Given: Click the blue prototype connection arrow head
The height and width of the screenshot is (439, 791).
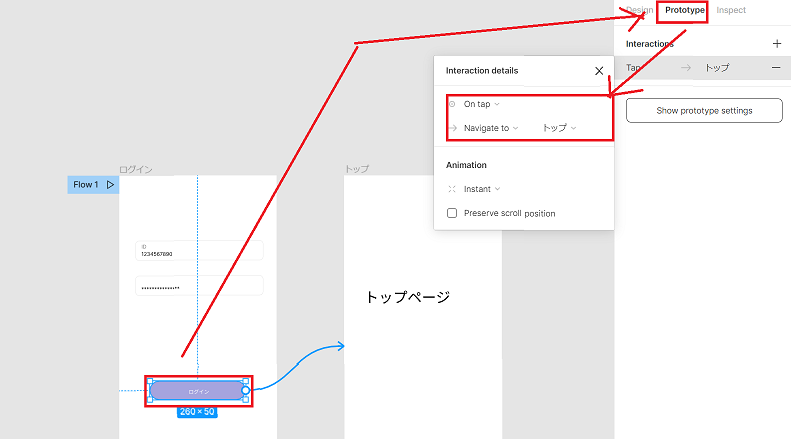Looking at the screenshot, I should pos(341,346).
